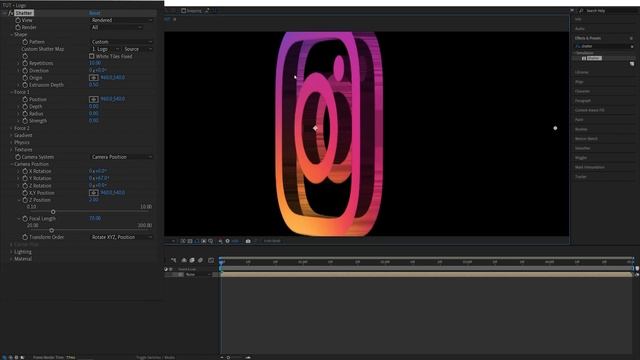Collapse the Force 1 group
The width and height of the screenshot is (640, 360).
tap(11, 92)
